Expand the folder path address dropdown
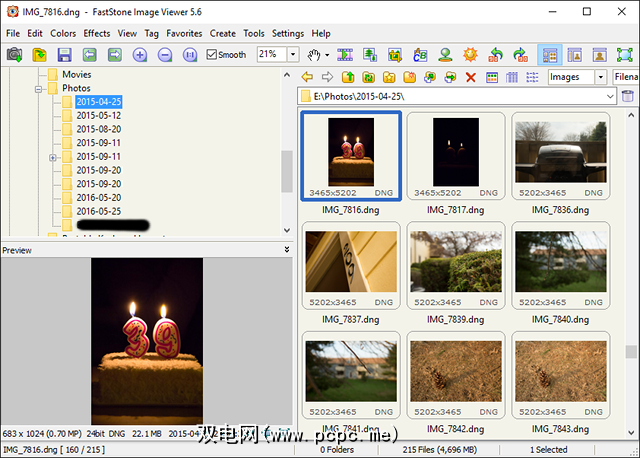The image size is (640, 458). (608, 96)
